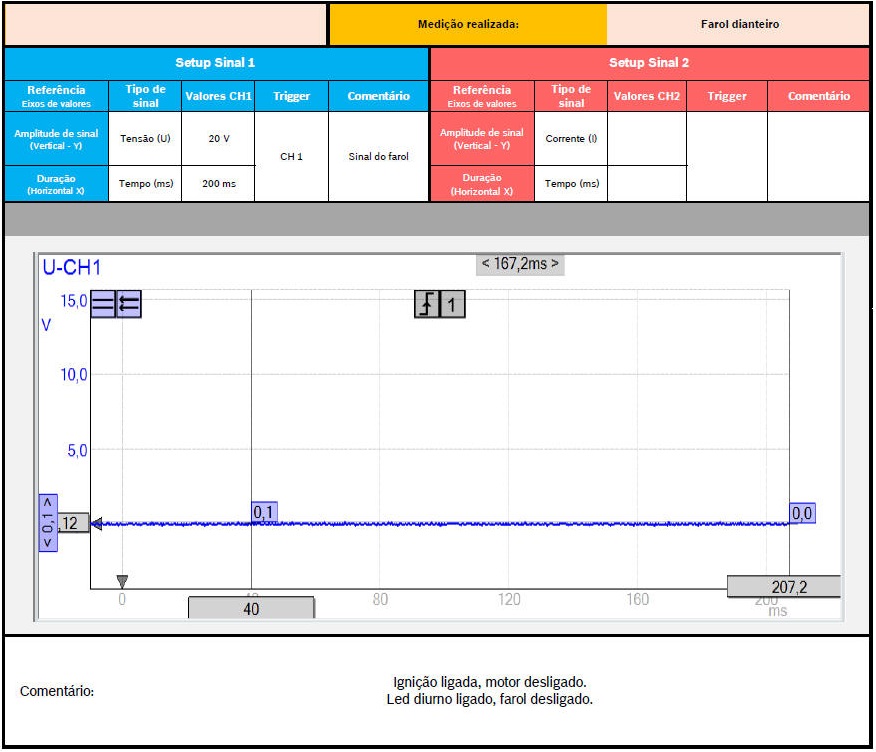Click the DC coupling icon with two horizontal lines
The width and height of the screenshot is (876, 752).
103,304
